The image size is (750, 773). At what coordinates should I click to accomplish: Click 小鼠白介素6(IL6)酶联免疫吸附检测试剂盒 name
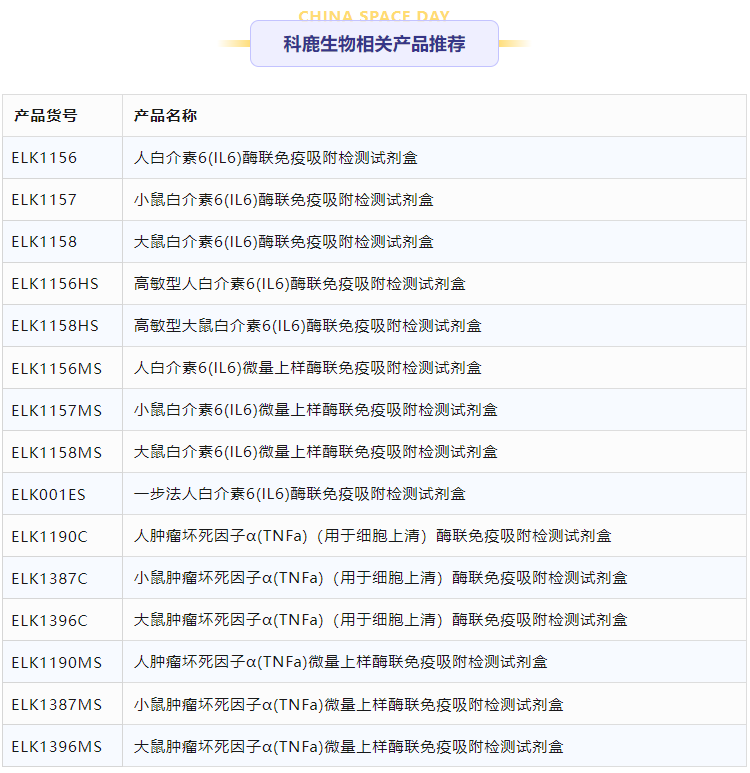(284, 200)
